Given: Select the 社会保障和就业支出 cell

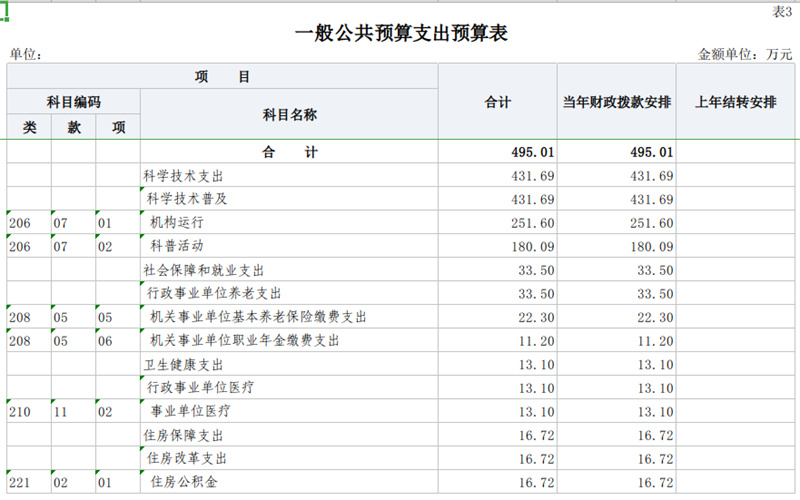Looking at the screenshot, I should click(289, 270).
